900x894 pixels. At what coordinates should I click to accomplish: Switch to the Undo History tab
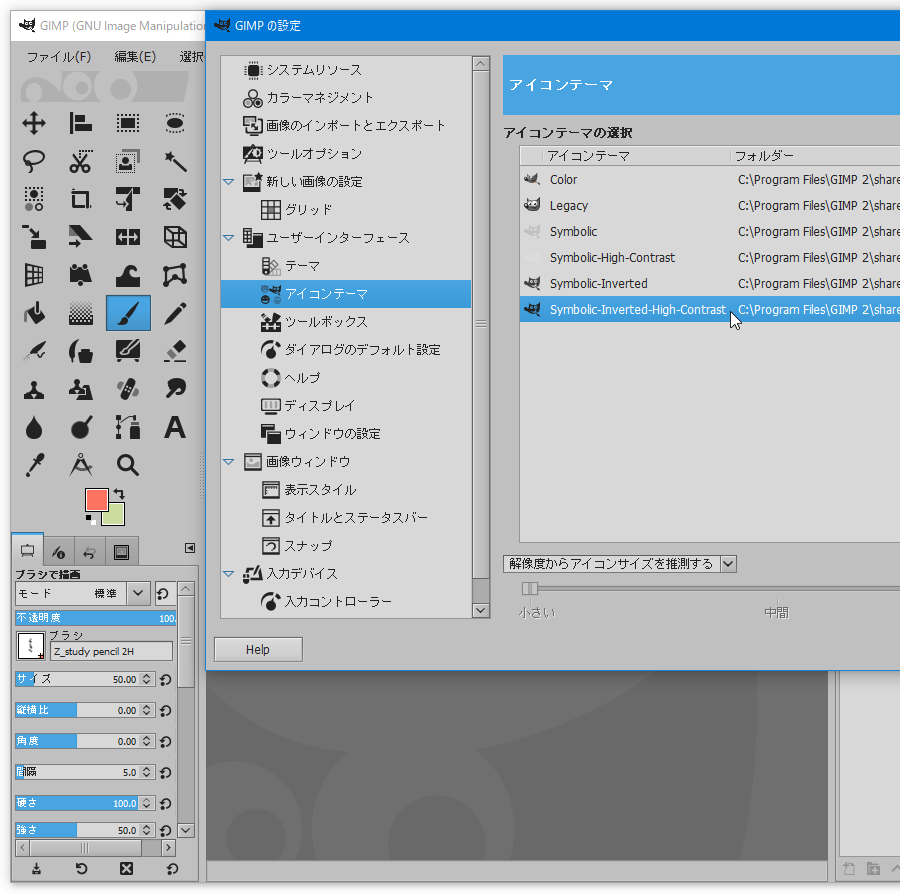tap(90, 553)
